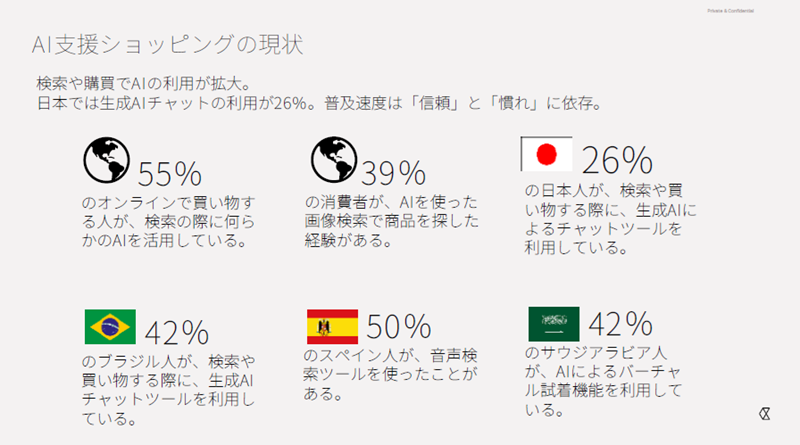Click the Spain flag icon
The height and width of the screenshot is (445, 800).
[x=333, y=326]
